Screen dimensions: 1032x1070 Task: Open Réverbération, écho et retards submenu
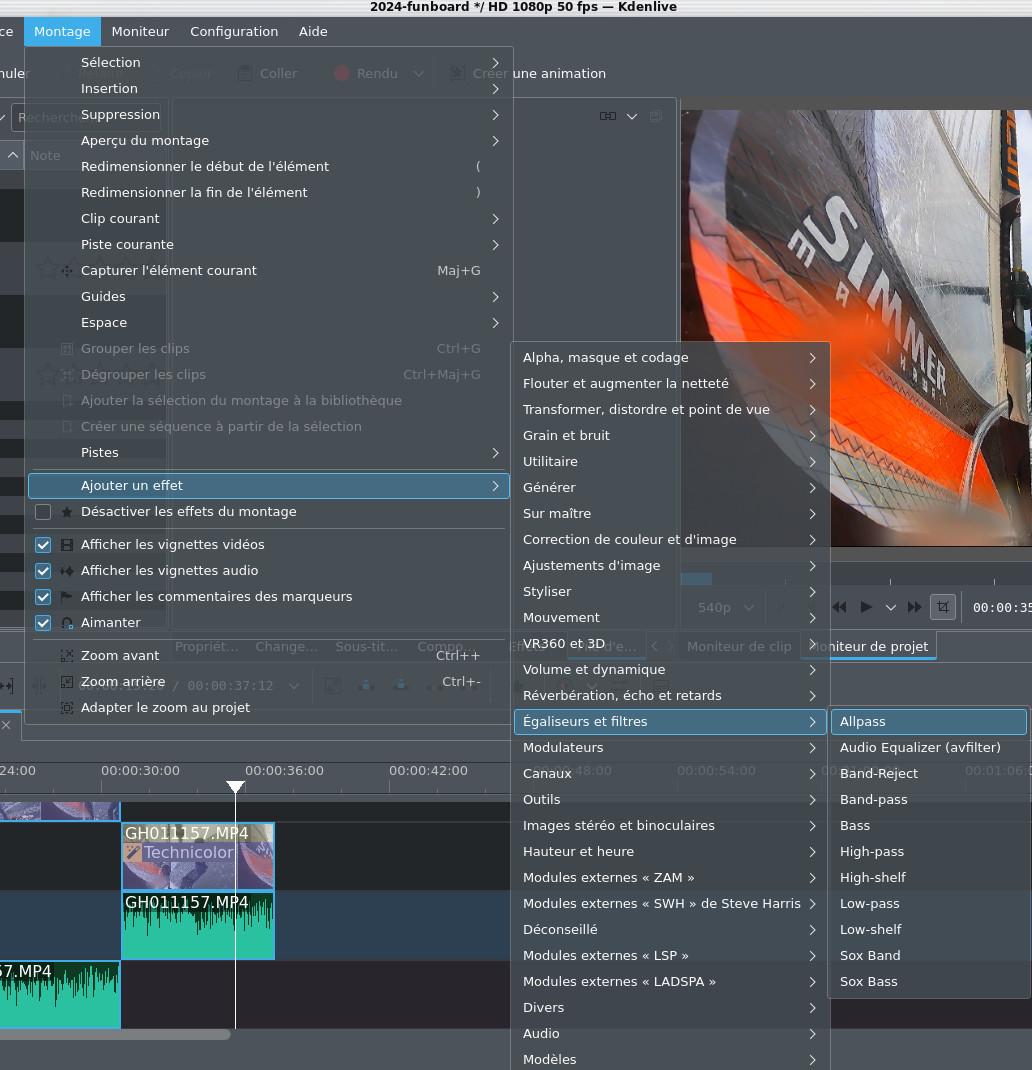670,695
